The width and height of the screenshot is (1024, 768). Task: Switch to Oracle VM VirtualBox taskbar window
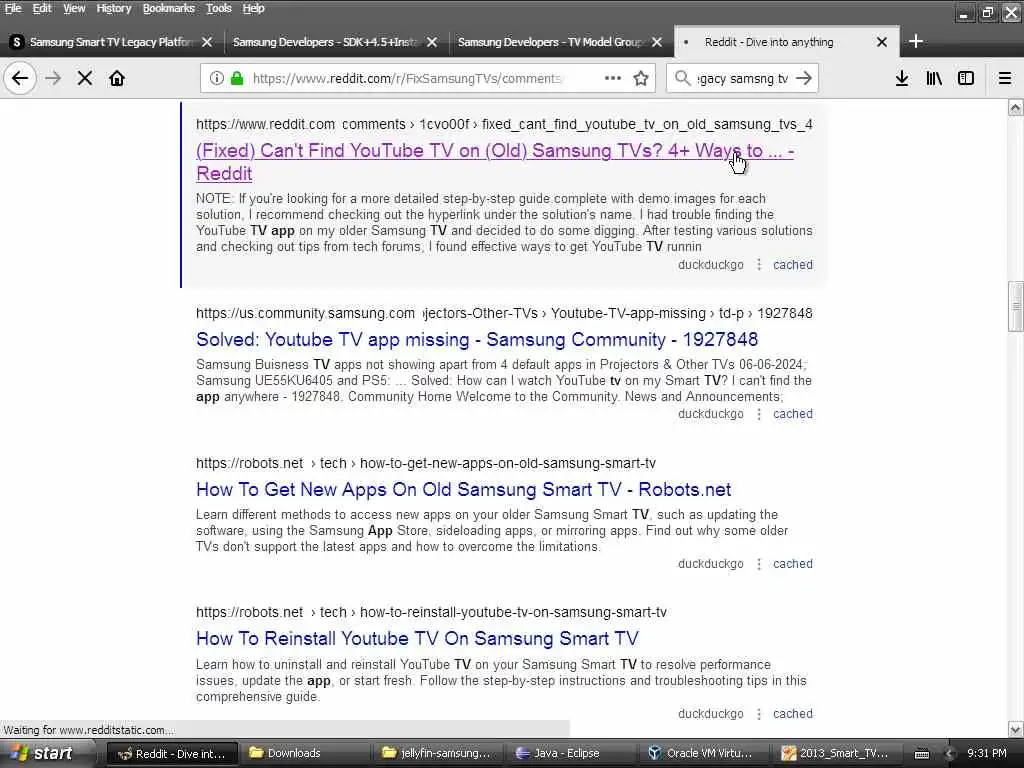coord(704,753)
